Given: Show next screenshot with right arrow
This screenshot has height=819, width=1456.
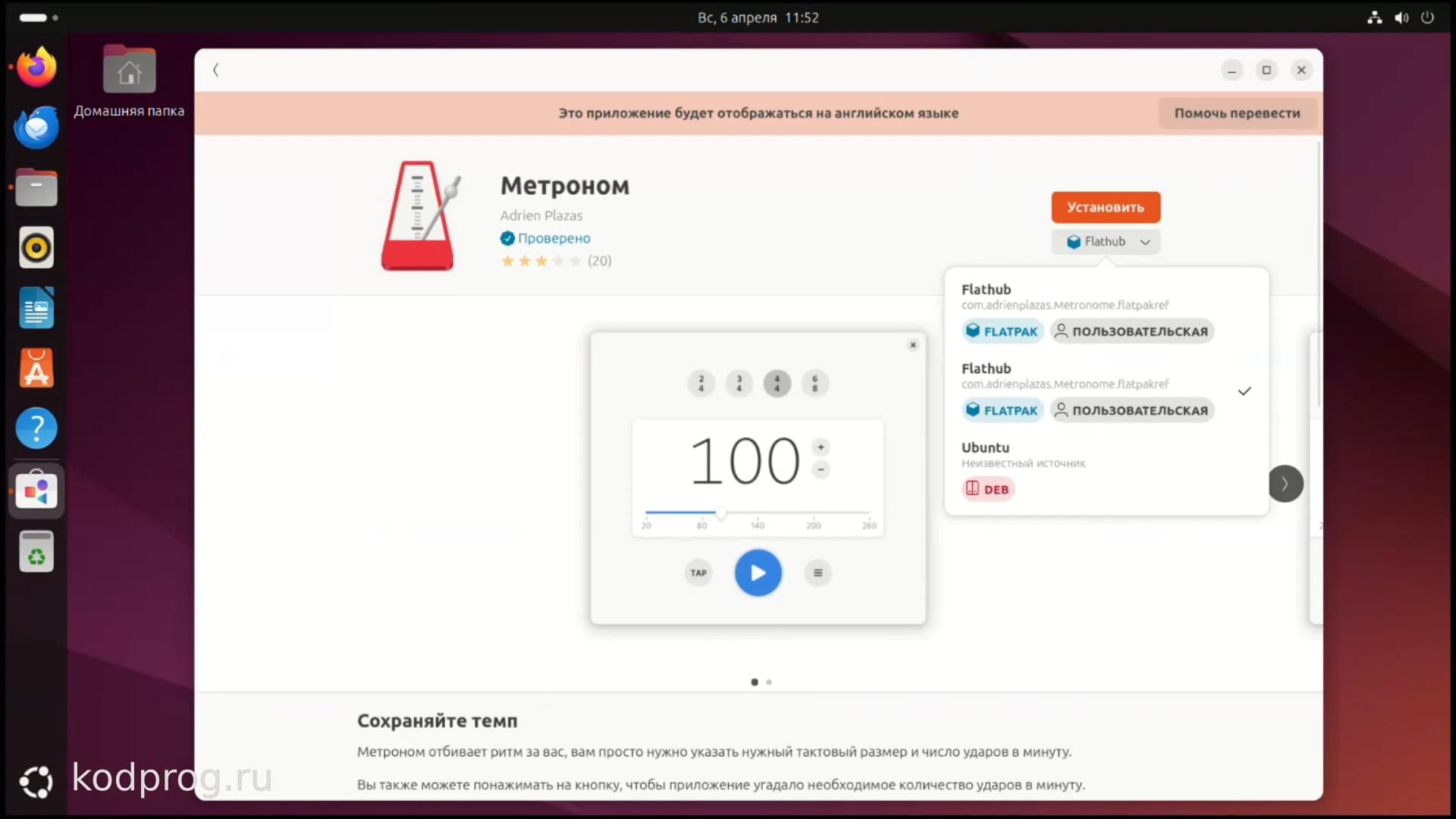Looking at the screenshot, I should point(1285,484).
